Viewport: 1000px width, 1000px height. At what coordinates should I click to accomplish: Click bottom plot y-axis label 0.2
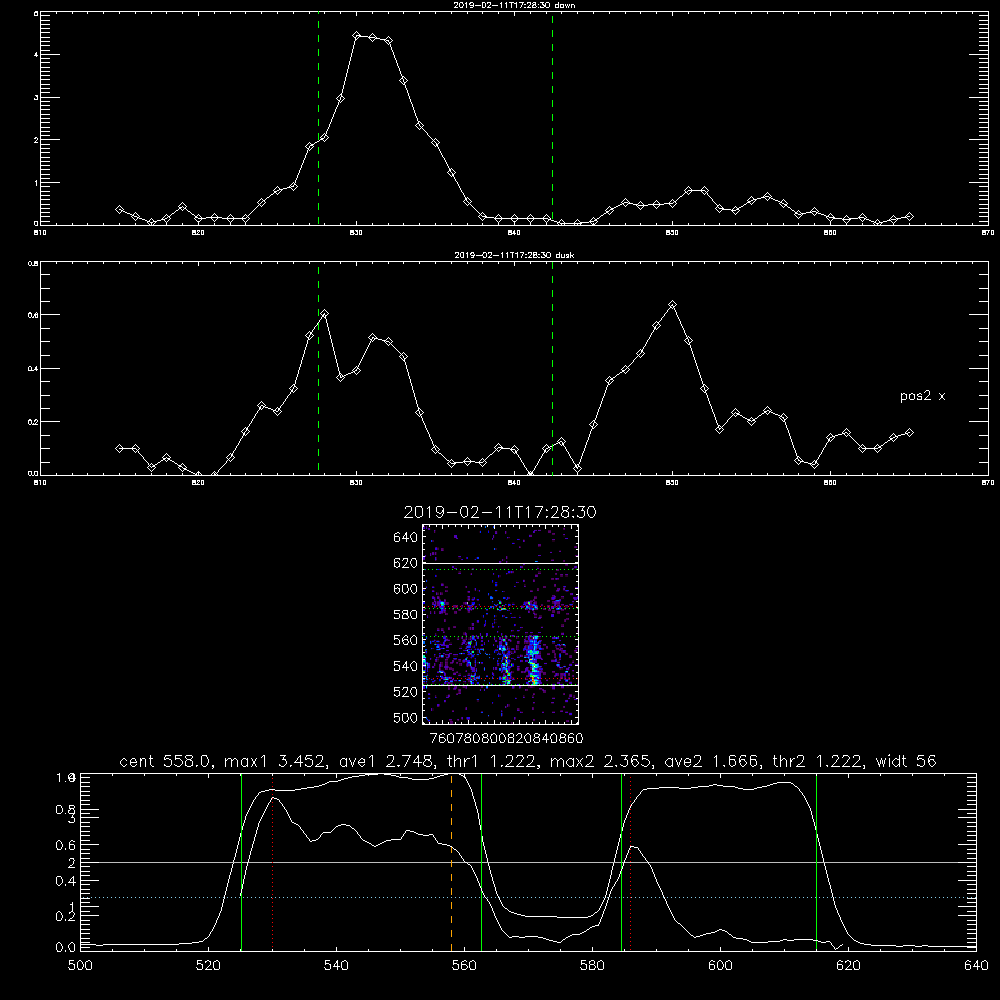point(66,916)
